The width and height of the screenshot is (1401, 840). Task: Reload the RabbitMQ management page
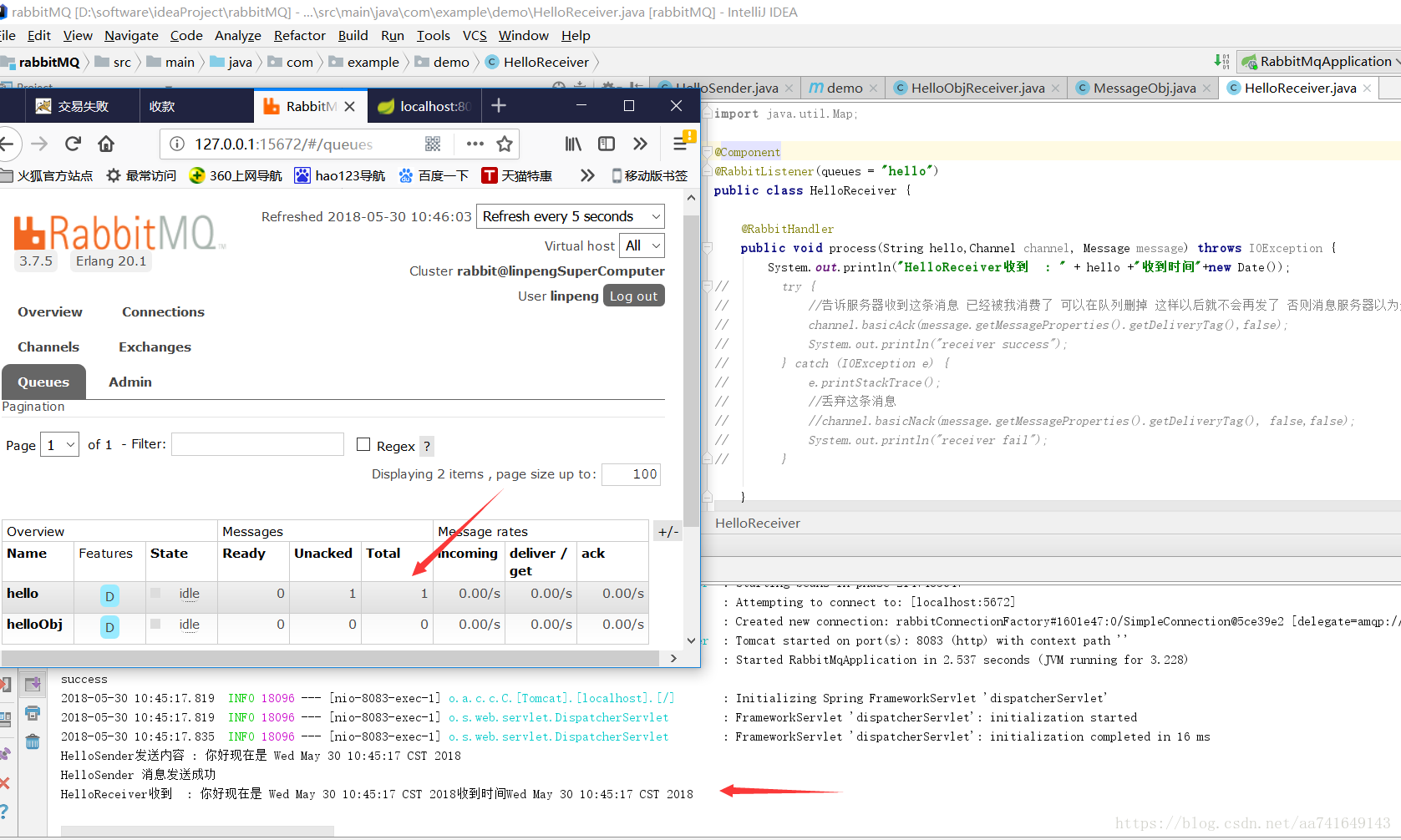73,144
